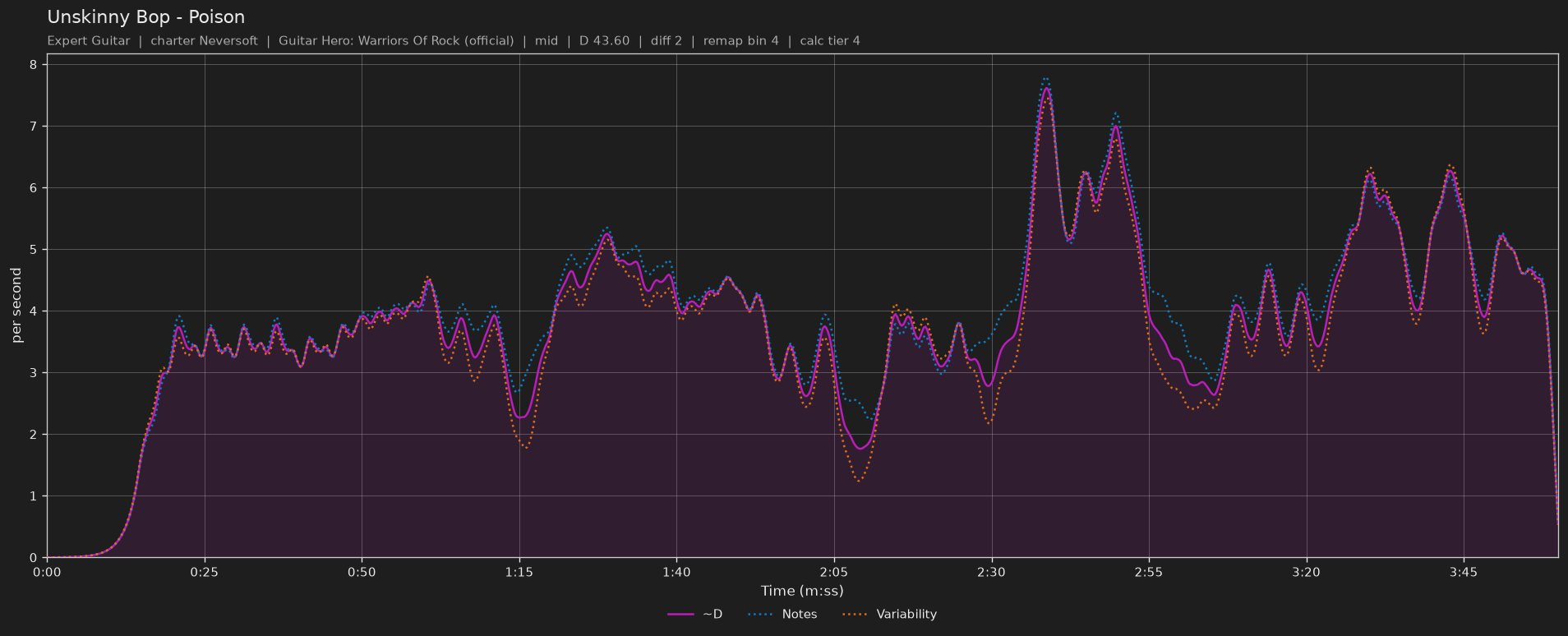Click the purple ~D legend line swatch

(681, 615)
